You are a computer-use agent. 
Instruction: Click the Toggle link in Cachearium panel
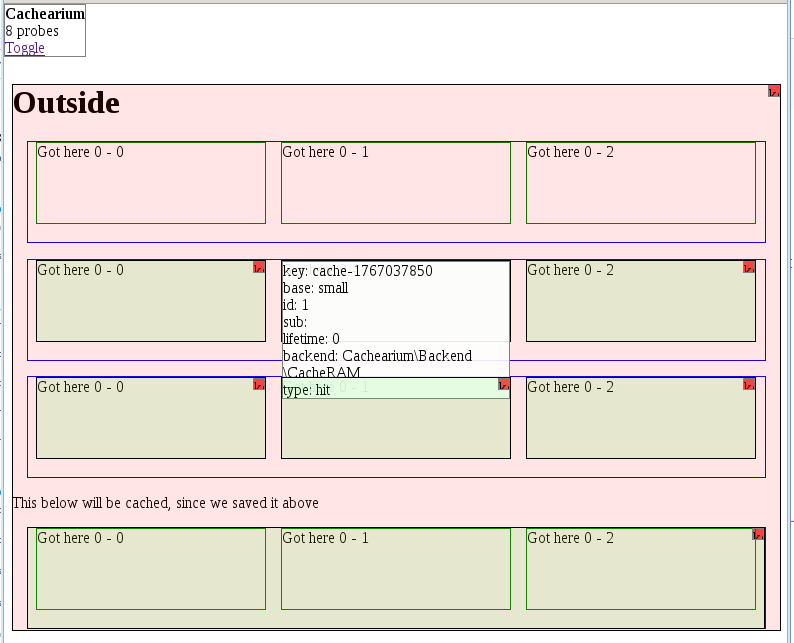(x=25, y=48)
